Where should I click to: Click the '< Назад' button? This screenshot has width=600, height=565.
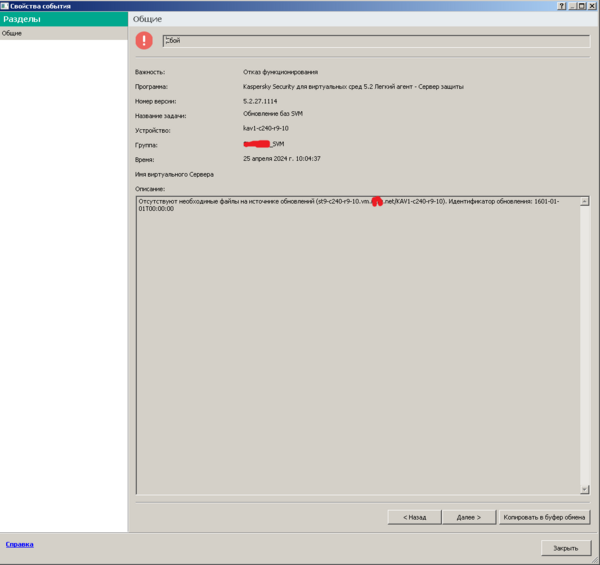414,517
